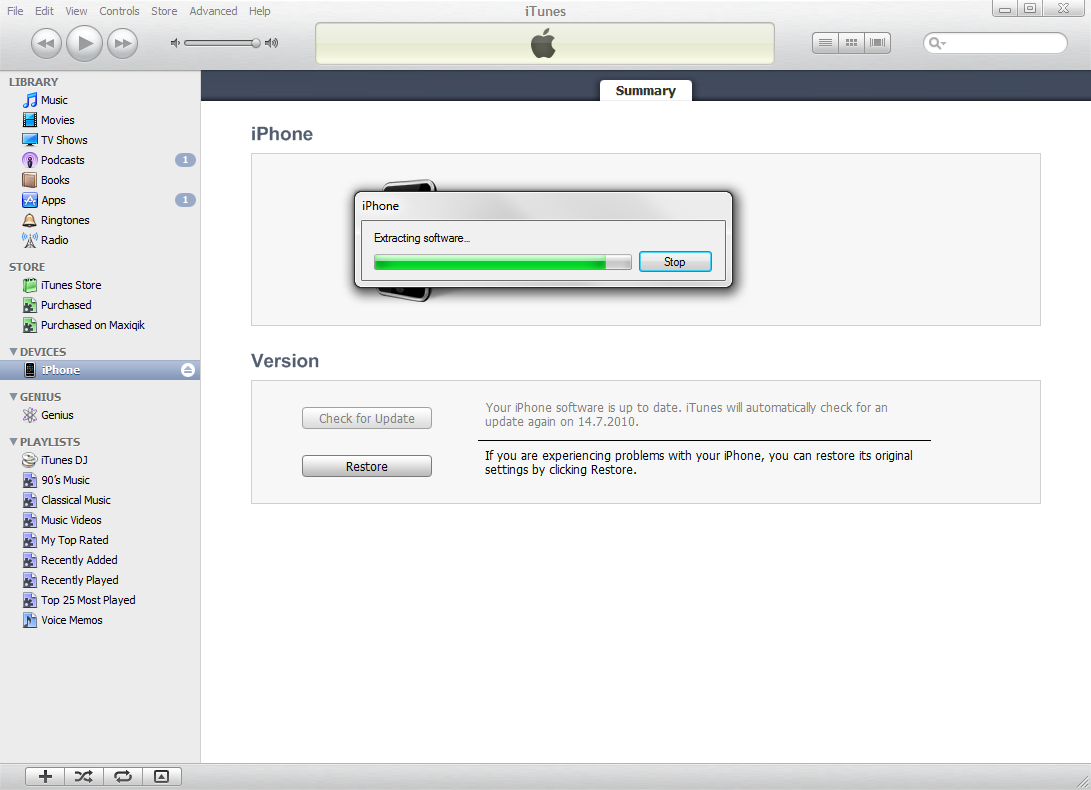Click the Apps badge count
1091x790 pixels.
(185, 200)
